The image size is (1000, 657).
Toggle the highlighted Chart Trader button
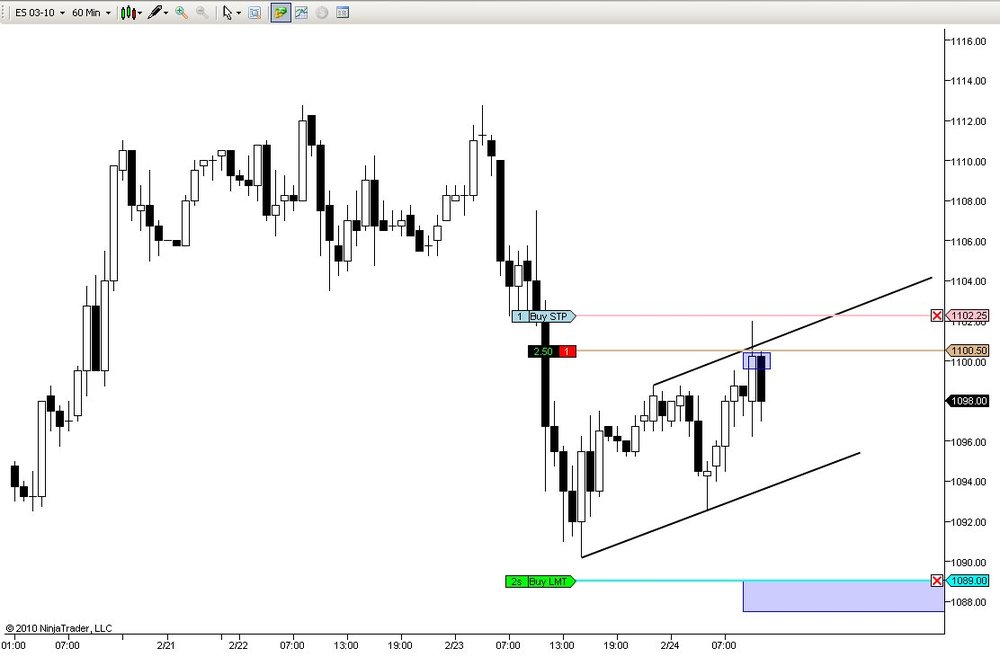(x=281, y=12)
